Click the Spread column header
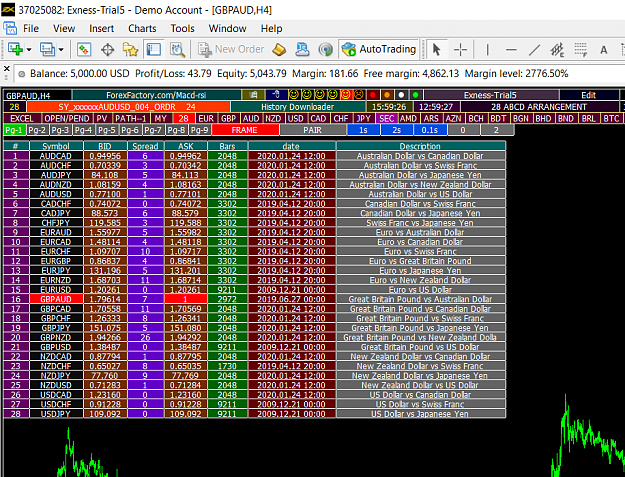This screenshot has width=625, height=477. [145, 146]
